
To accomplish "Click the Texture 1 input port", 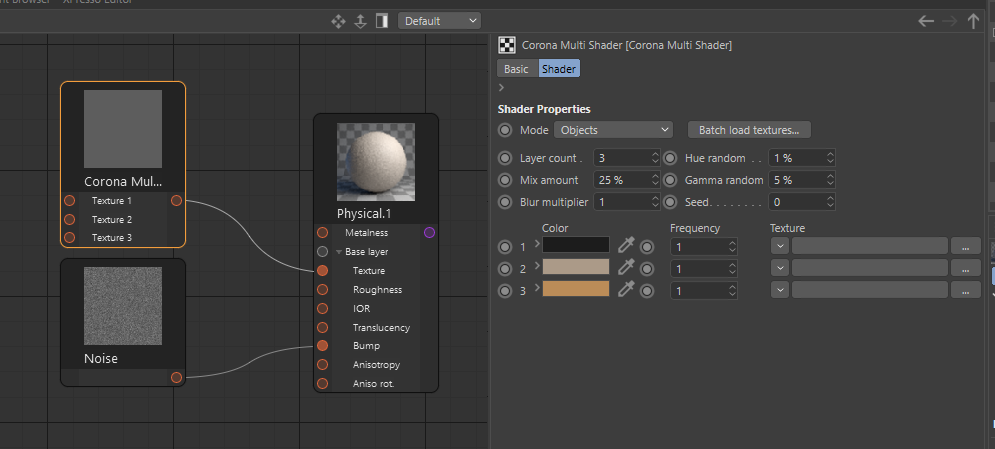I will pos(70,200).
